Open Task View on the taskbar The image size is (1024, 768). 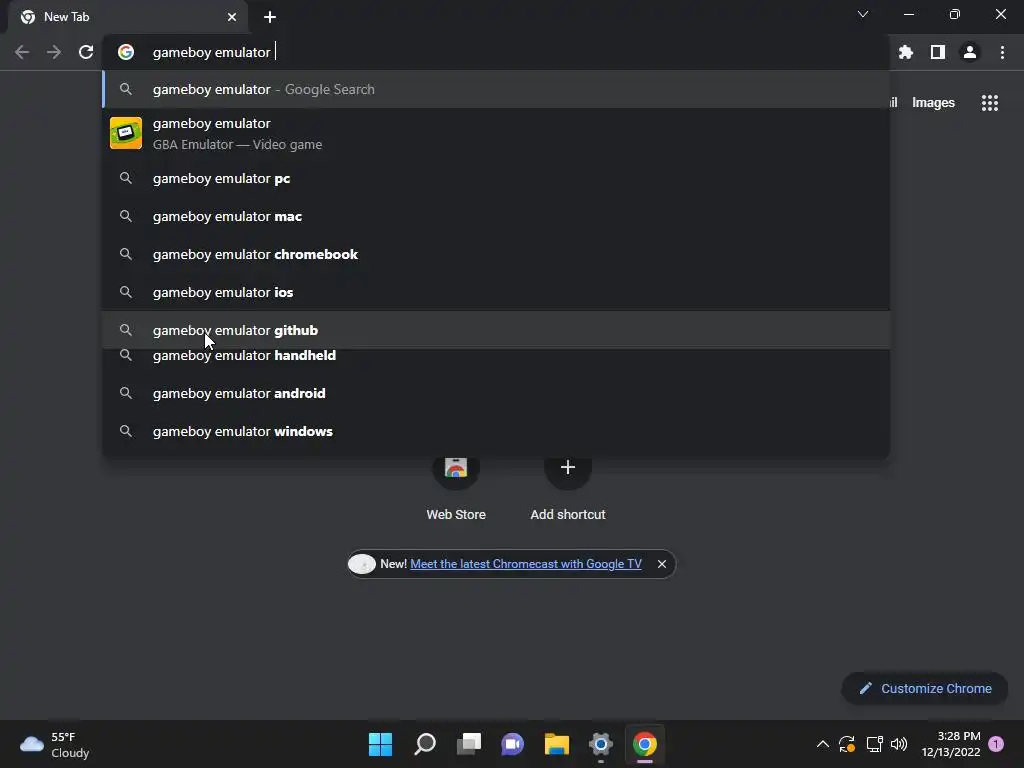(468, 744)
